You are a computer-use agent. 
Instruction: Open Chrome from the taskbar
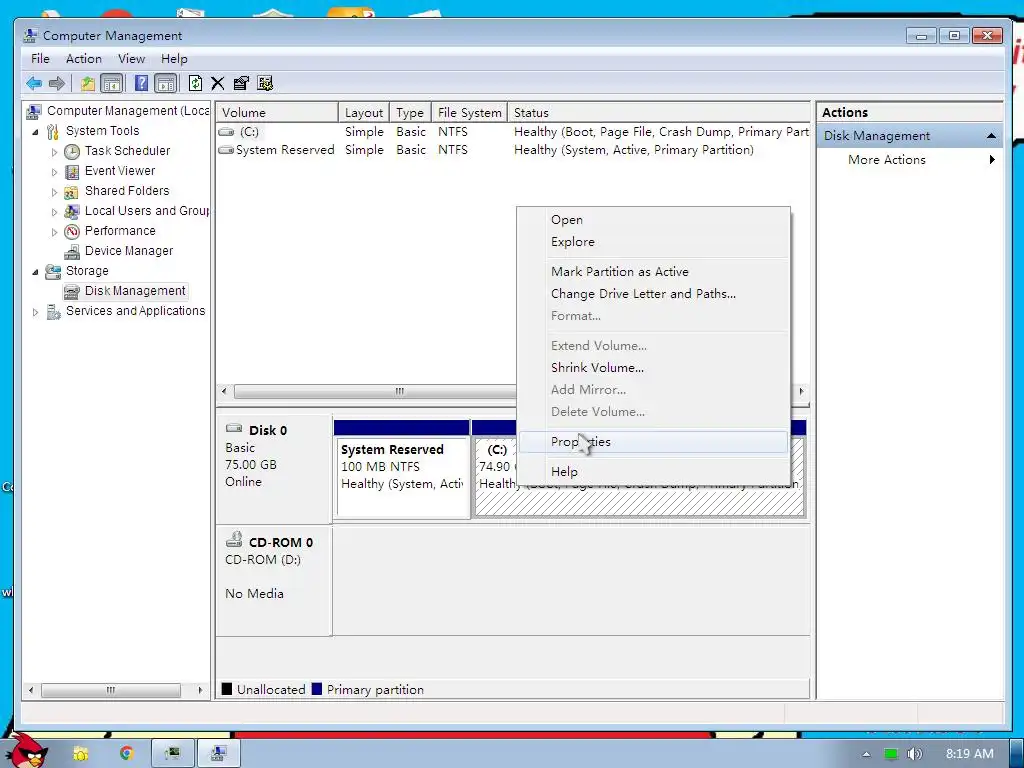tap(126, 753)
